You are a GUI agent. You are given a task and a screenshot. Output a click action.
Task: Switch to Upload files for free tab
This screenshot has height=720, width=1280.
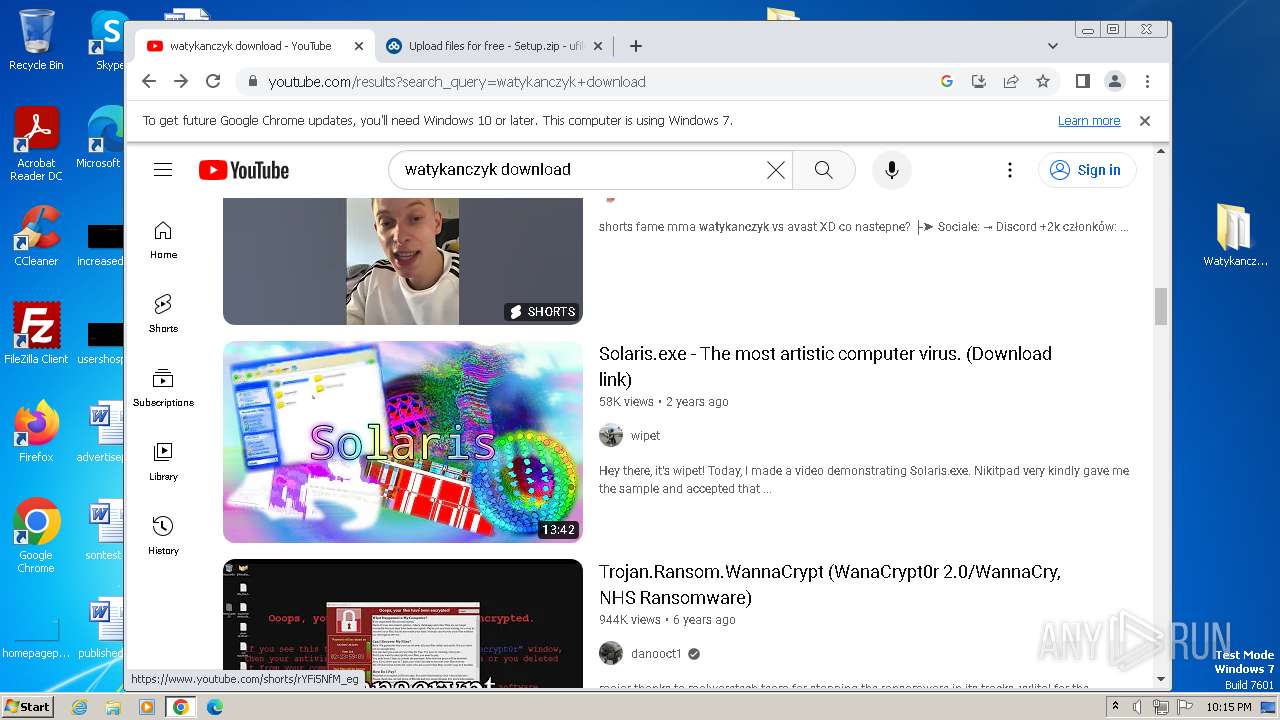pos(496,46)
